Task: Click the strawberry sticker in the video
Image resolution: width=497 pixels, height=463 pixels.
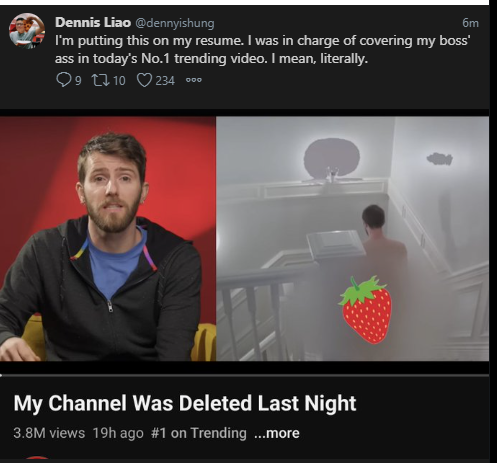Action: (x=366, y=310)
